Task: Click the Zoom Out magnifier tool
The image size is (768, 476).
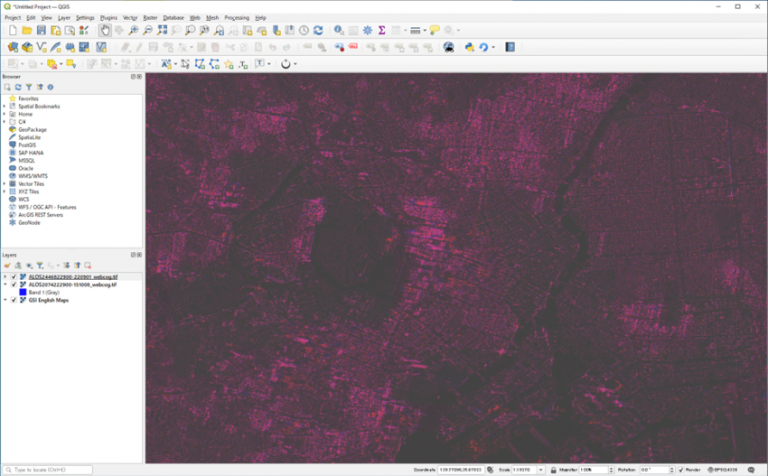Action: pyautogui.click(x=147, y=30)
